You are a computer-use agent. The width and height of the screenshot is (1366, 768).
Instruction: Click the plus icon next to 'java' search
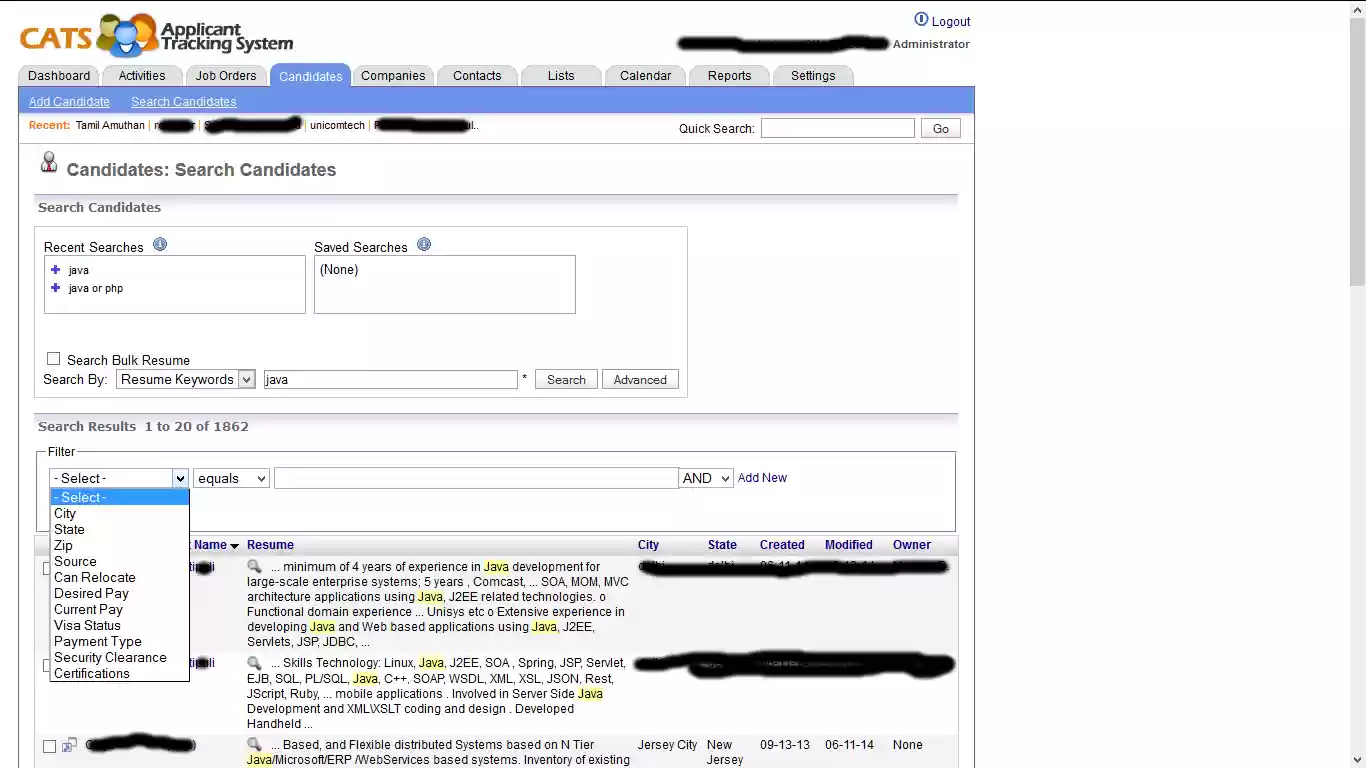pos(56,270)
